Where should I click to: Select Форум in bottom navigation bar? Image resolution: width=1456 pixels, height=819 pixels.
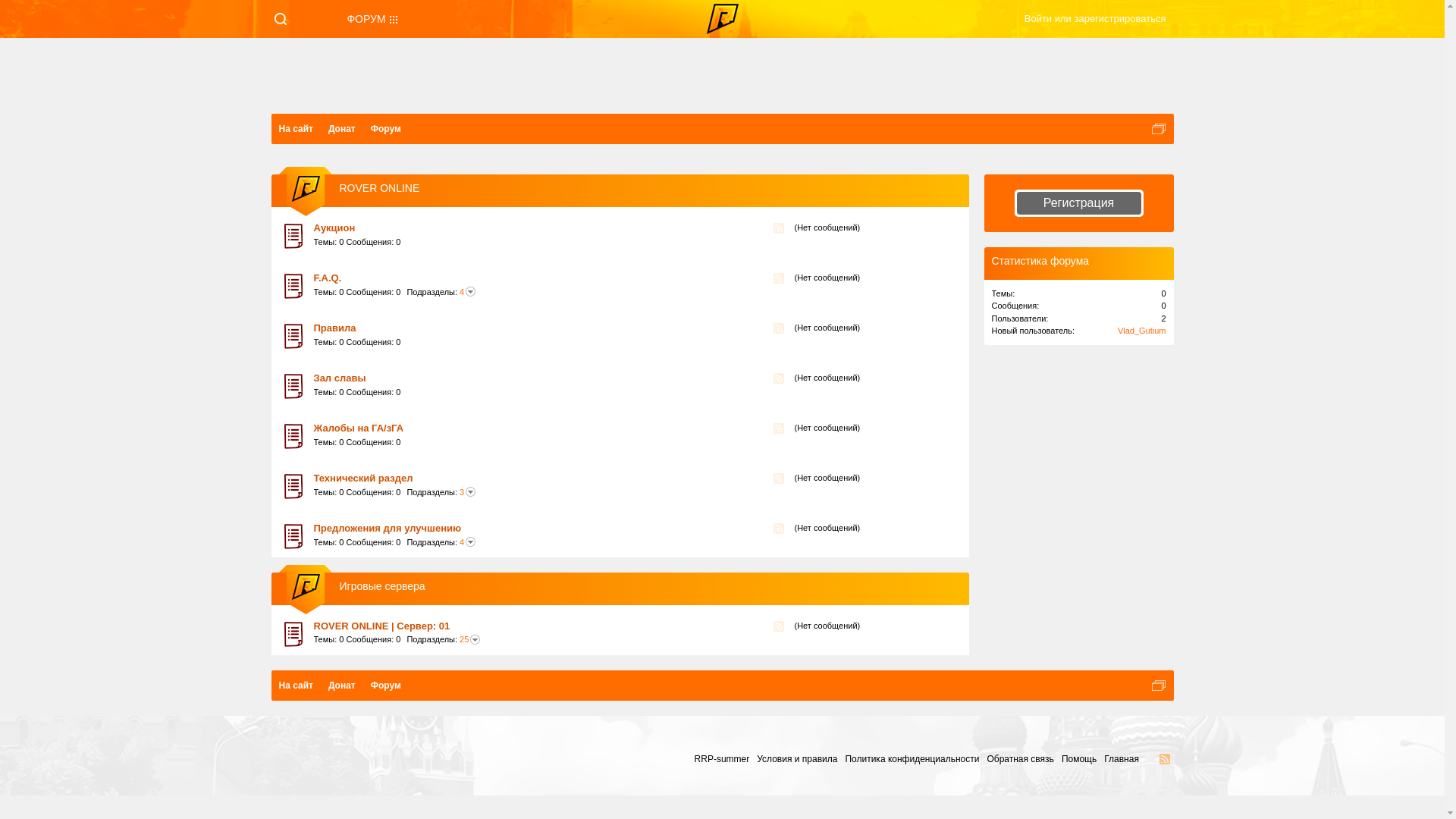point(385,686)
